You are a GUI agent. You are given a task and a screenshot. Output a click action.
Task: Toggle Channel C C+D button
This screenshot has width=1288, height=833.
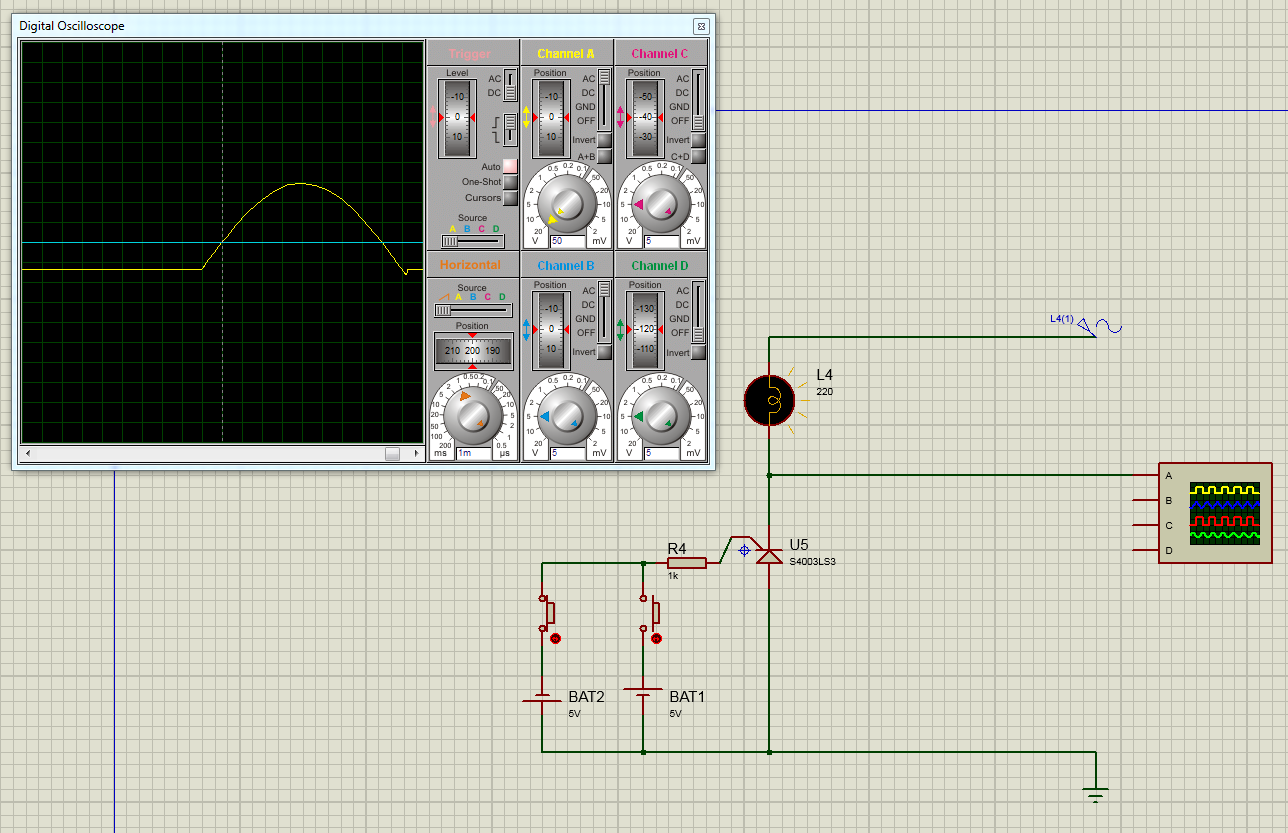[x=698, y=156]
